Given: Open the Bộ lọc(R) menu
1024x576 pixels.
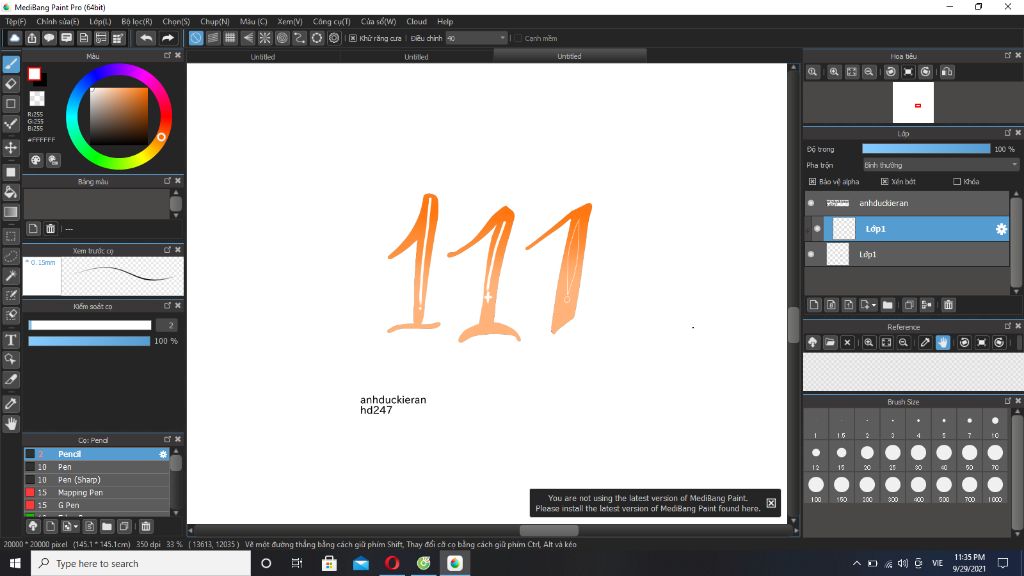Looking at the screenshot, I should coord(136,22).
